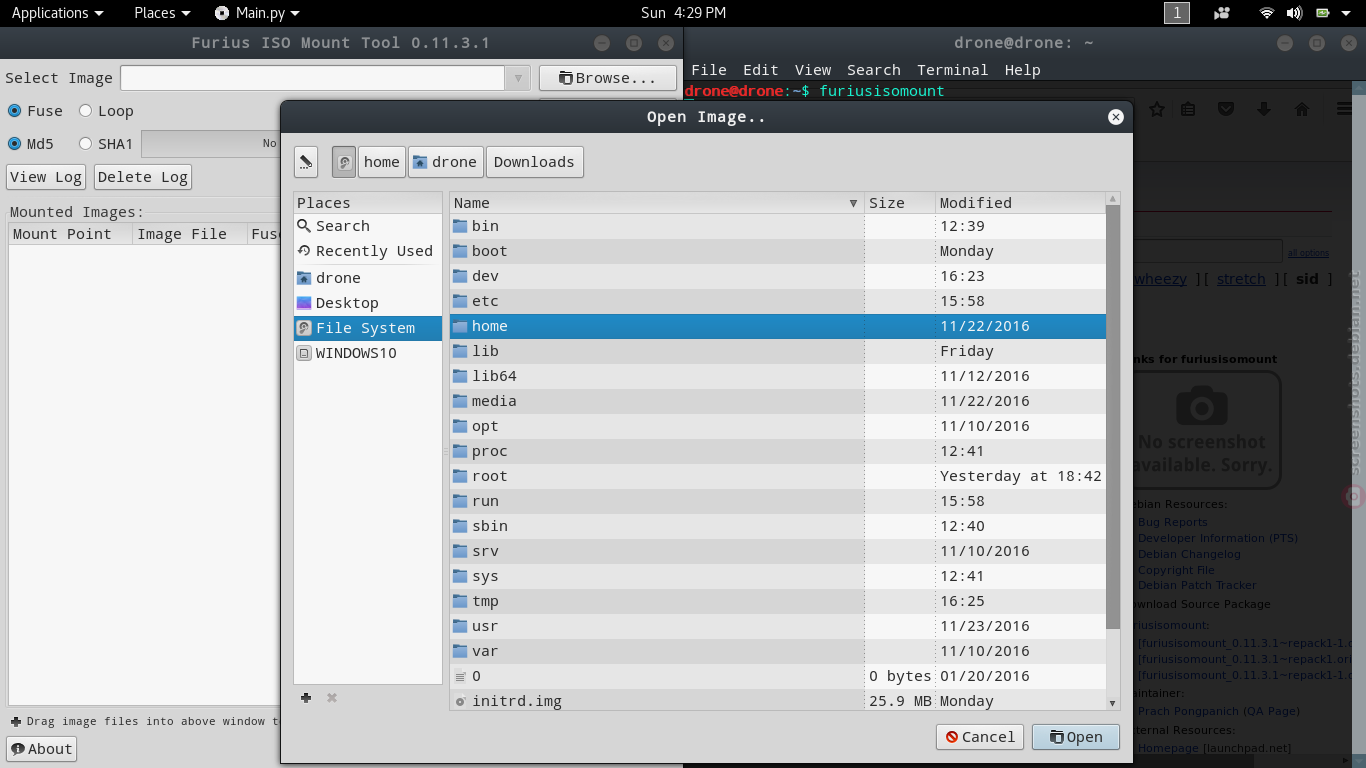
Task: Click the folder icon next to bin
Action: click(460, 226)
